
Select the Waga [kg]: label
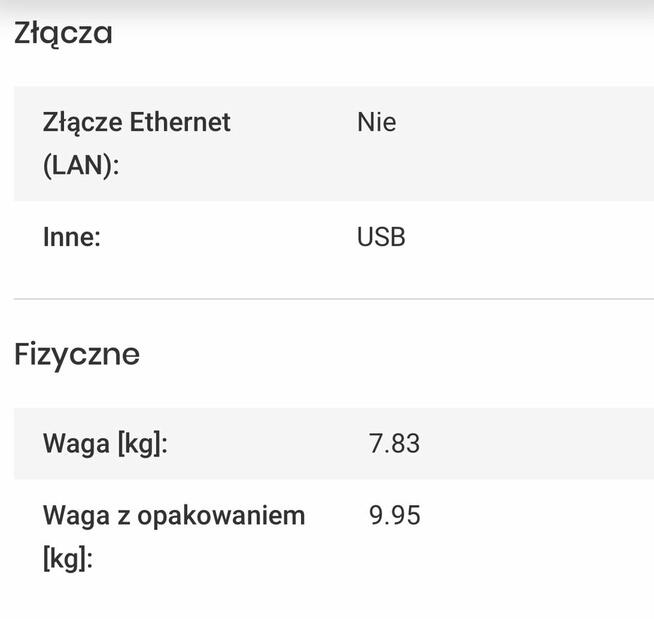coord(105,443)
